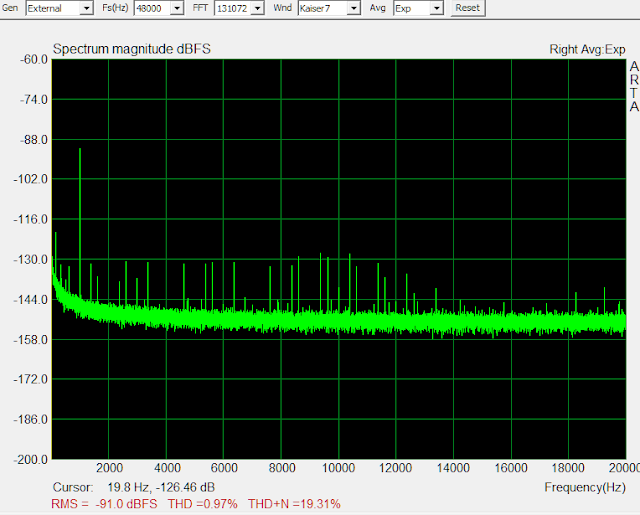640x515 pixels.
Task: Click the 'Spectrum magnitude dBFS' title
Action: coord(131,49)
